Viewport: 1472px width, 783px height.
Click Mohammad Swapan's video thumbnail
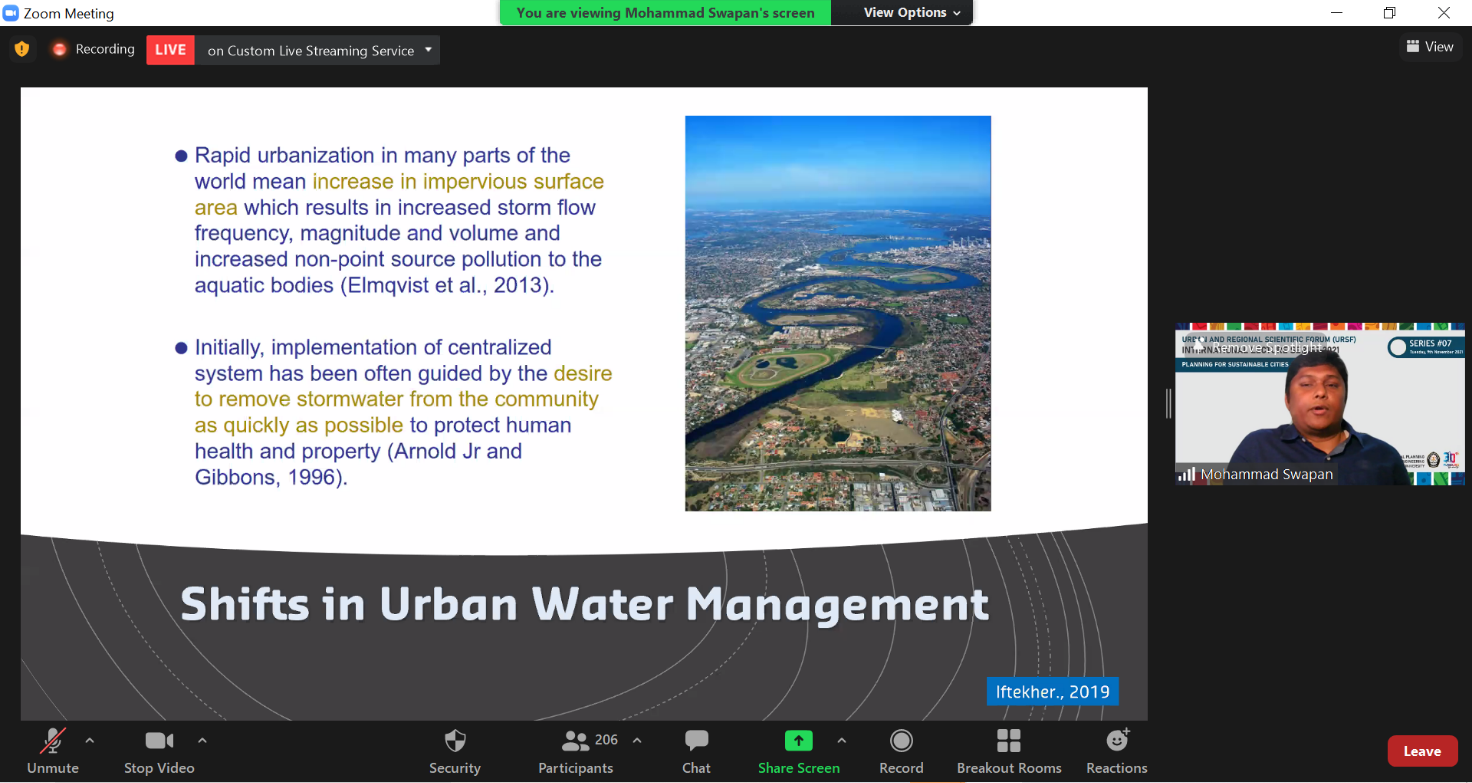1319,405
